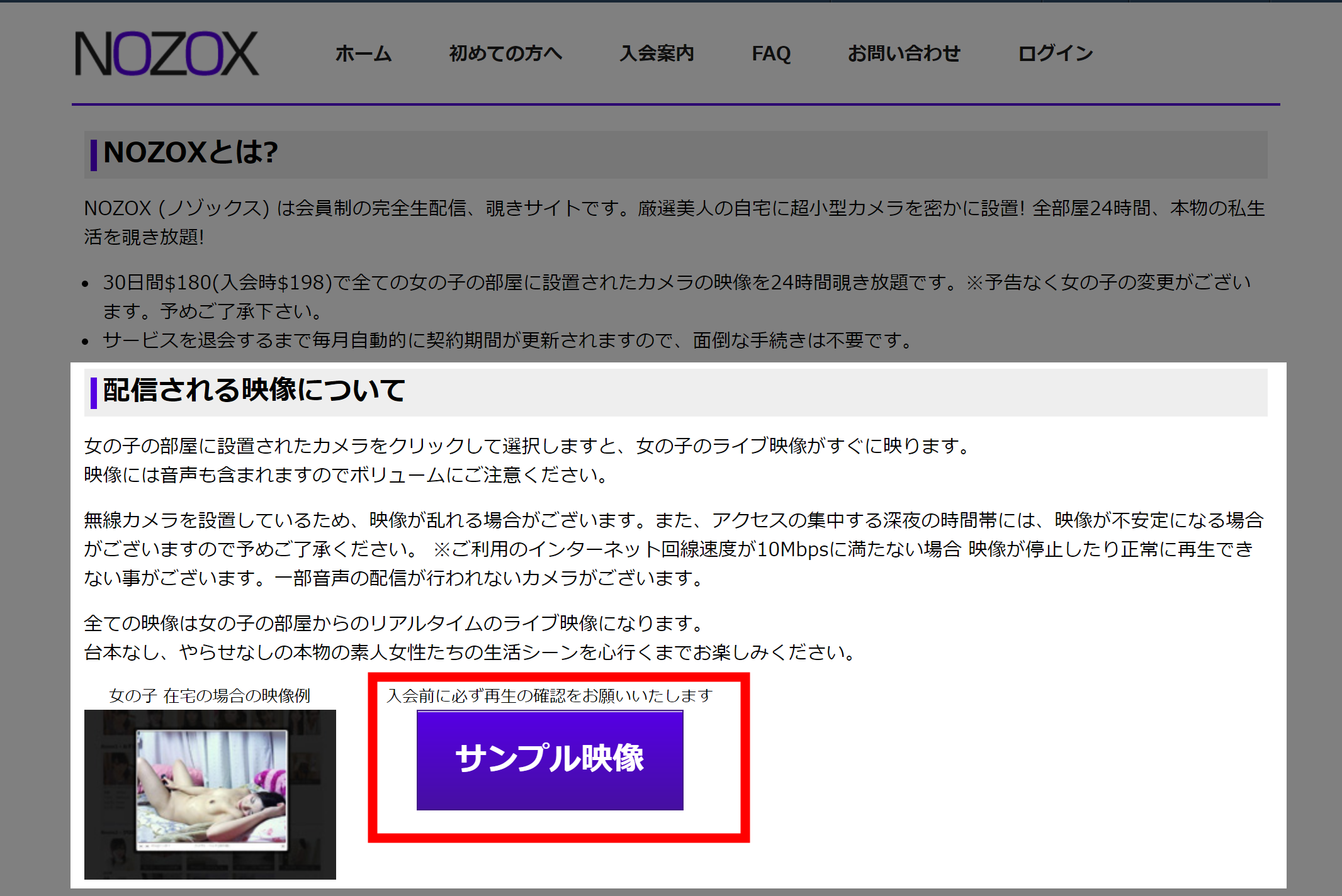Click the 入会前に必ず再生の確認 notice text
The width and height of the screenshot is (1342, 896).
click(548, 696)
